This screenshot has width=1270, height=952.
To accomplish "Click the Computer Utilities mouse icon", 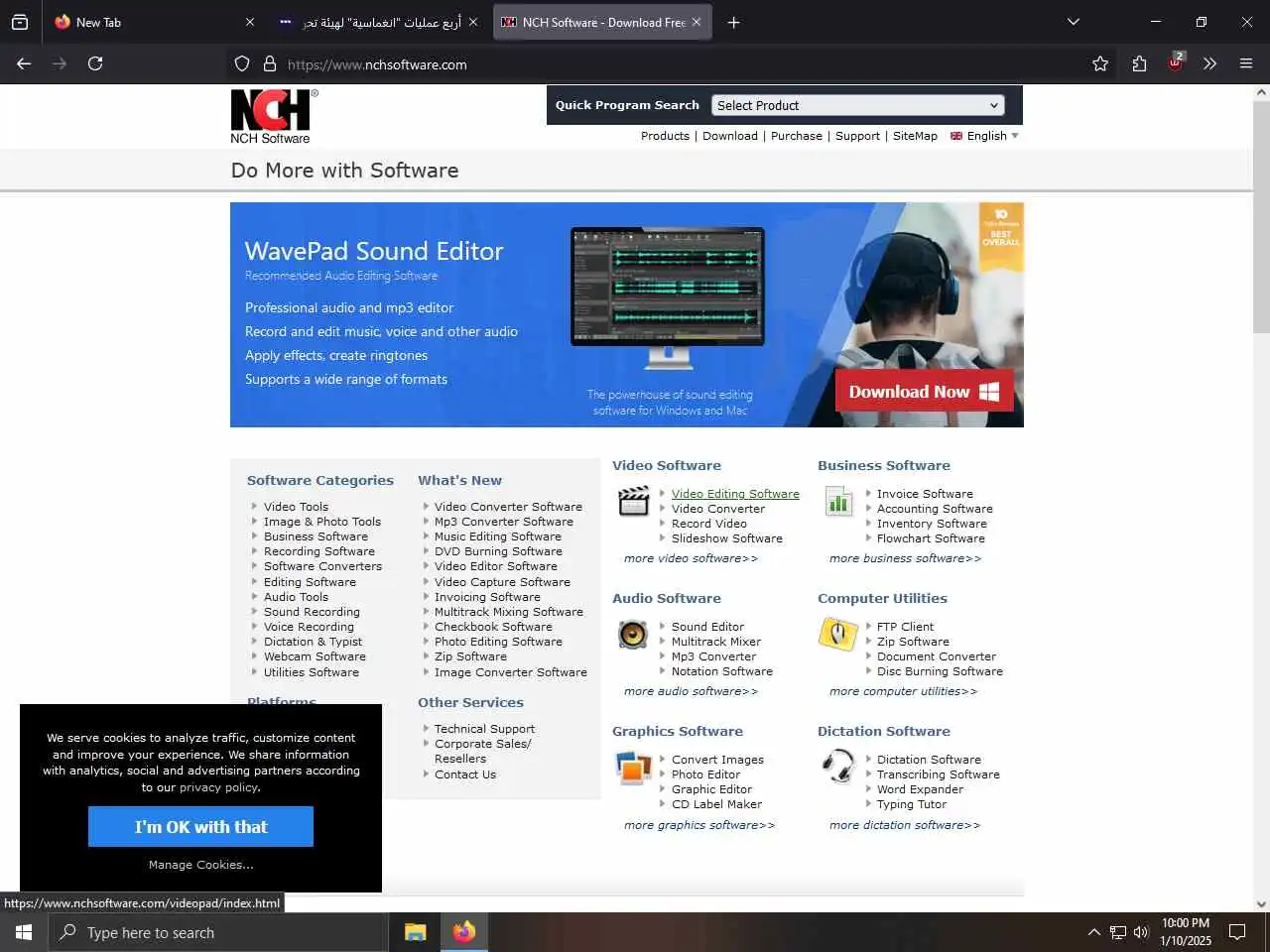I will [x=837, y=635].
